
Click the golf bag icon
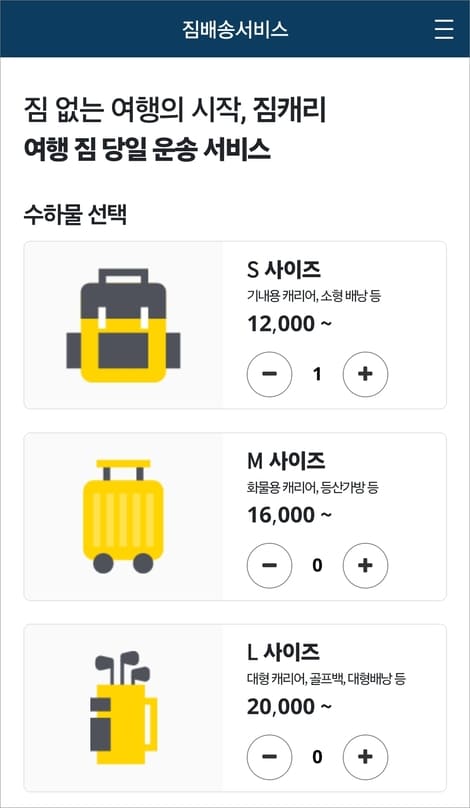tap(124, 708)
